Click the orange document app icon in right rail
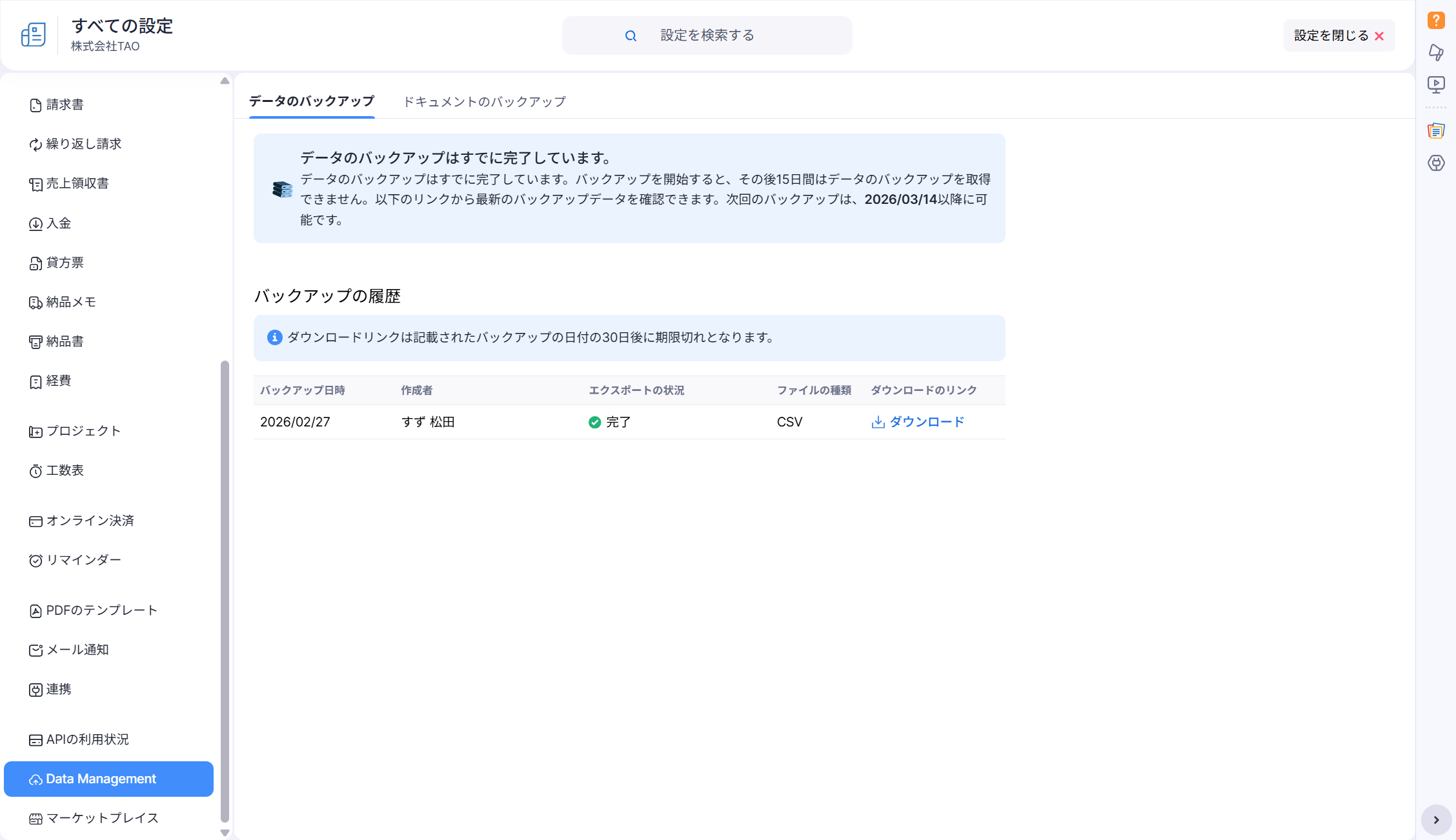1456x840 pixels. [1435, 131]
